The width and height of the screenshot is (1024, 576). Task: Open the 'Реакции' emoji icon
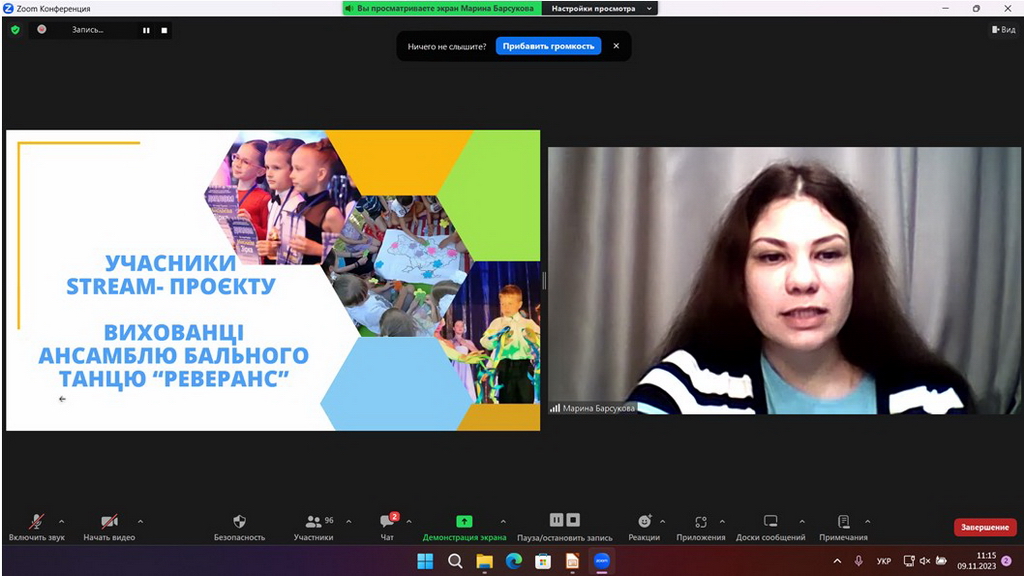tap(644, 522)
